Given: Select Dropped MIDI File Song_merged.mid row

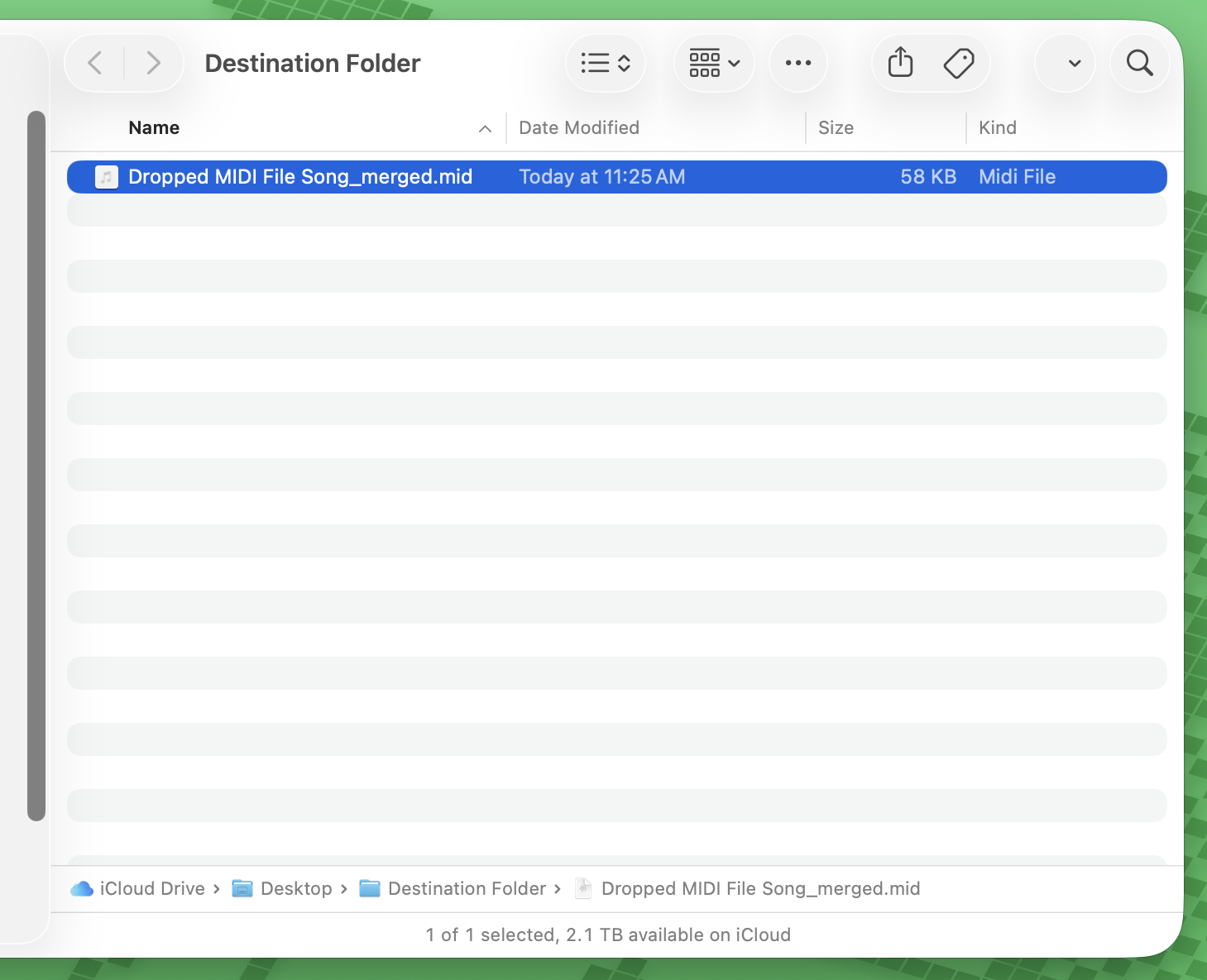Looking at the screenshot, I should 617,177.
